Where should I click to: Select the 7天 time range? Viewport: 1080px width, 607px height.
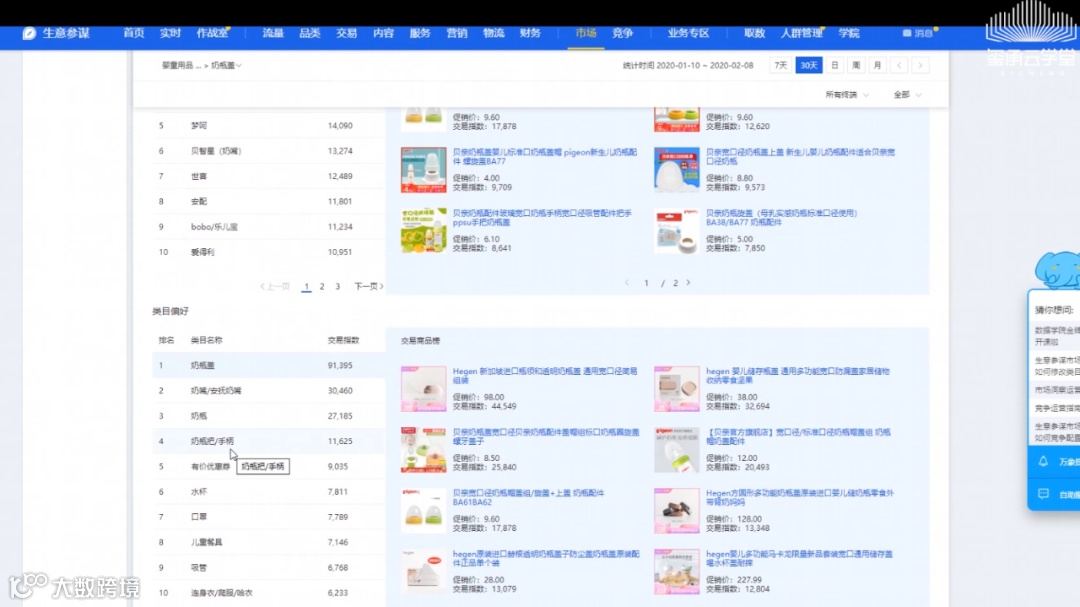(780, 65)
